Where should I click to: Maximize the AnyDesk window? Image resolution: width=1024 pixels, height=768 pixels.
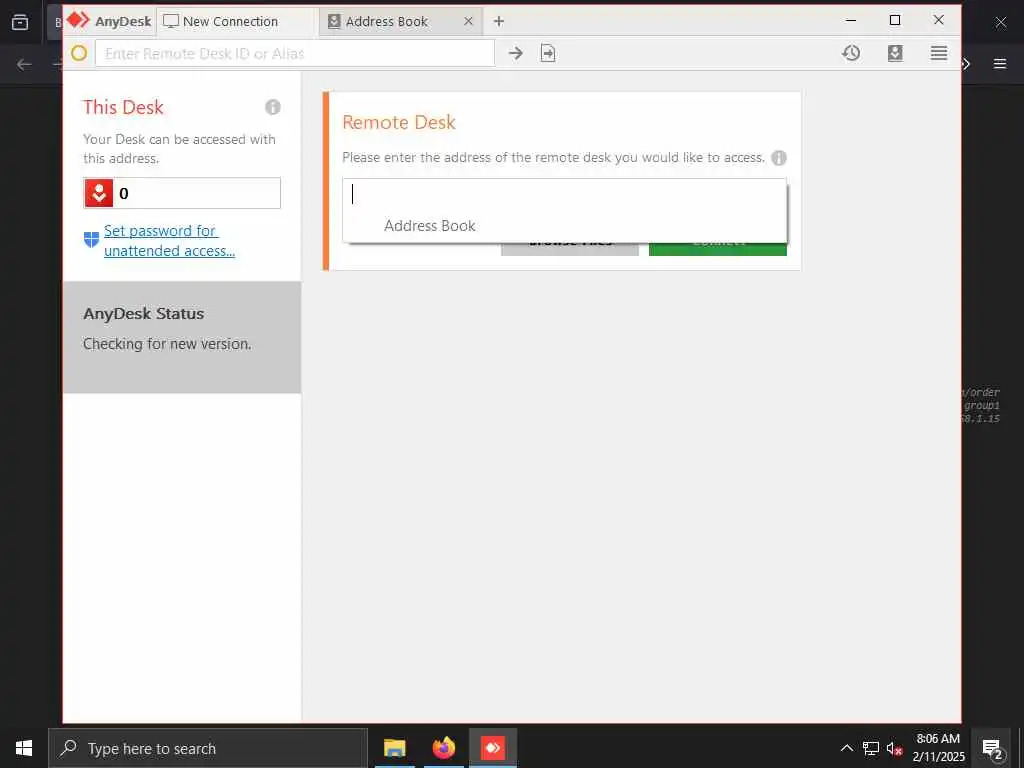[x=895, y=20]
